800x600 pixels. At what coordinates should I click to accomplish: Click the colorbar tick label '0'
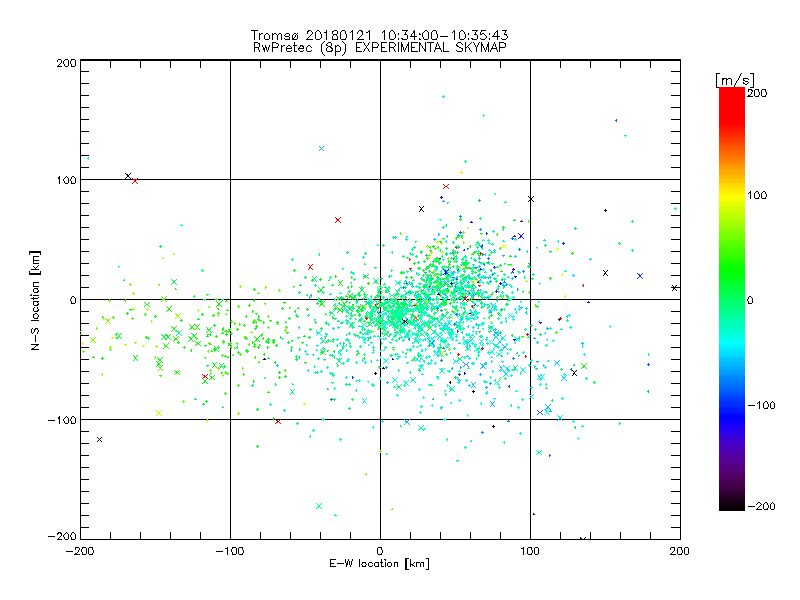pyautogui.click(x=750, y=300)
